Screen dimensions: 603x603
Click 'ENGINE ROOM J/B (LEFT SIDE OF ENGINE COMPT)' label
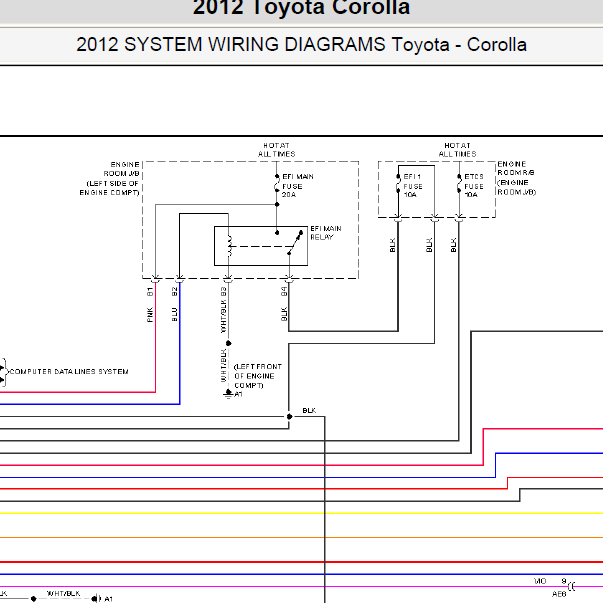click(110, 178)
